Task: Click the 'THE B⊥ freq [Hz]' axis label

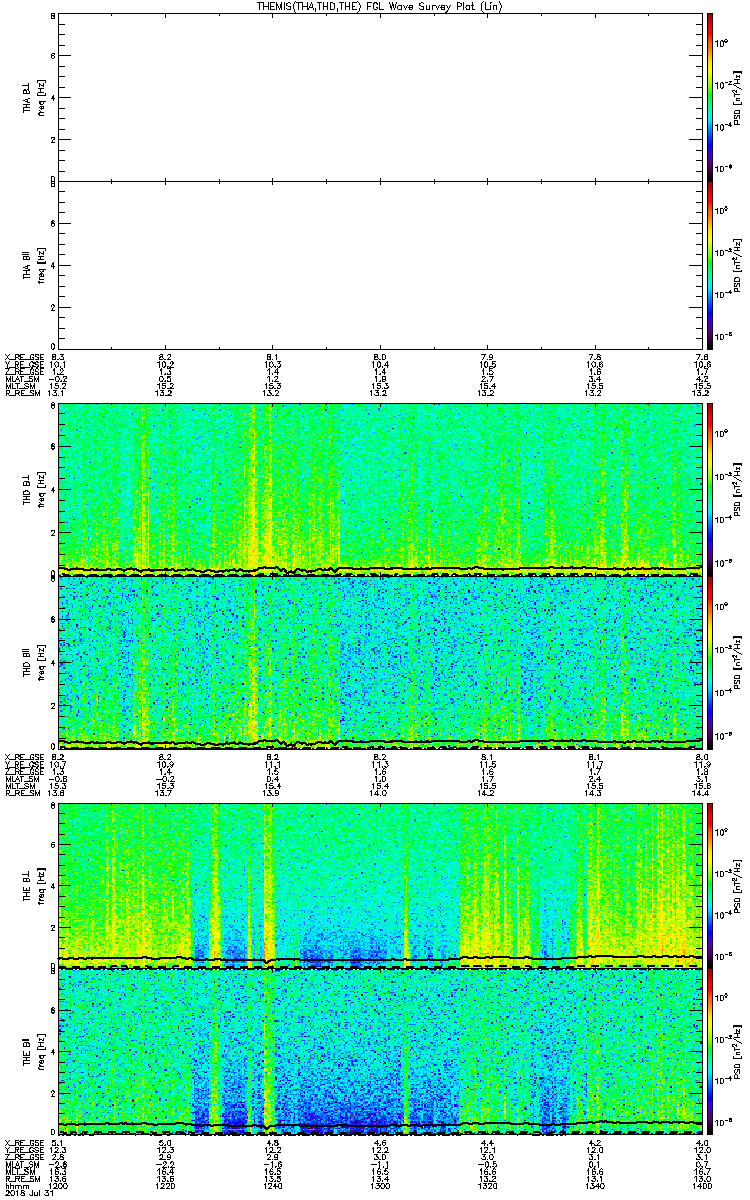Action: (34, 884)
